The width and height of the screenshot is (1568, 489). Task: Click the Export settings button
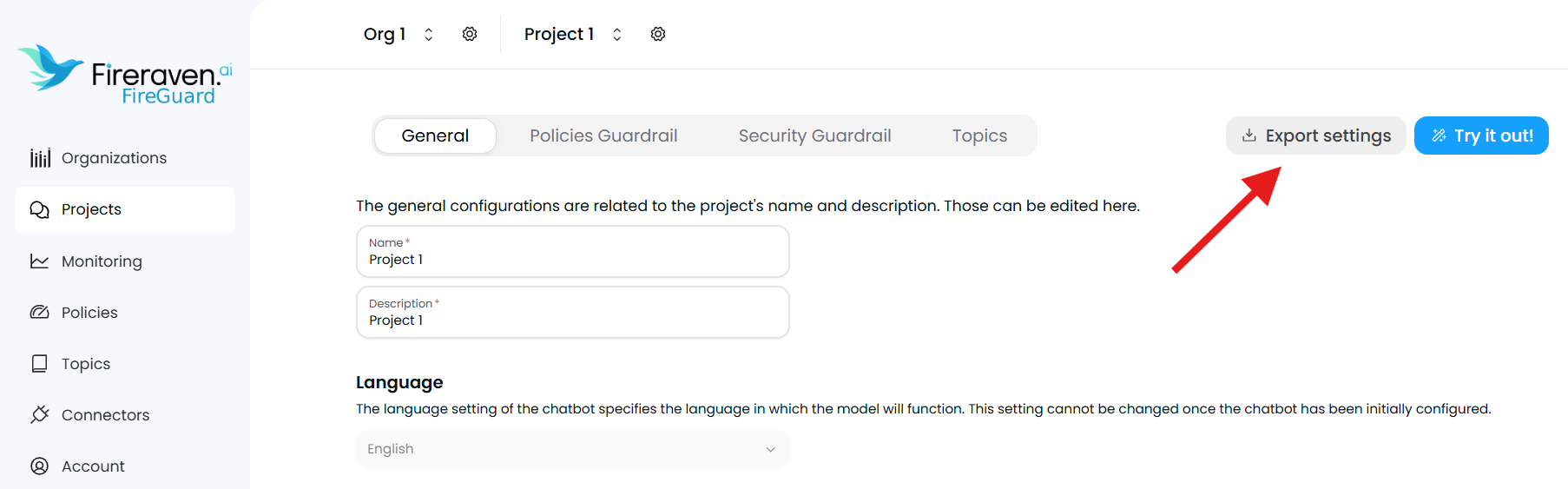coord(1315,135)
